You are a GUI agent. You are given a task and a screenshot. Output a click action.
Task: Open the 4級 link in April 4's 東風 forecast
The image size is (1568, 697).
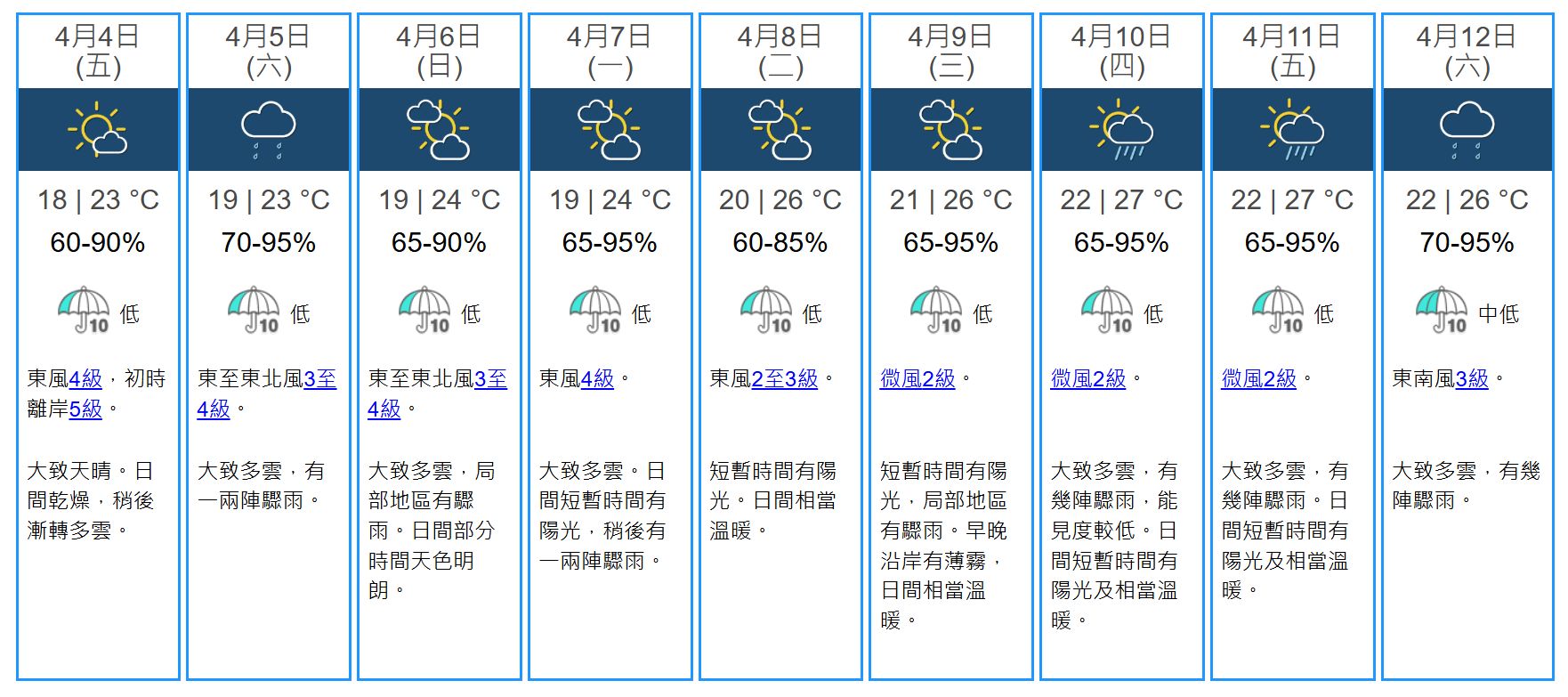point(85,379)
